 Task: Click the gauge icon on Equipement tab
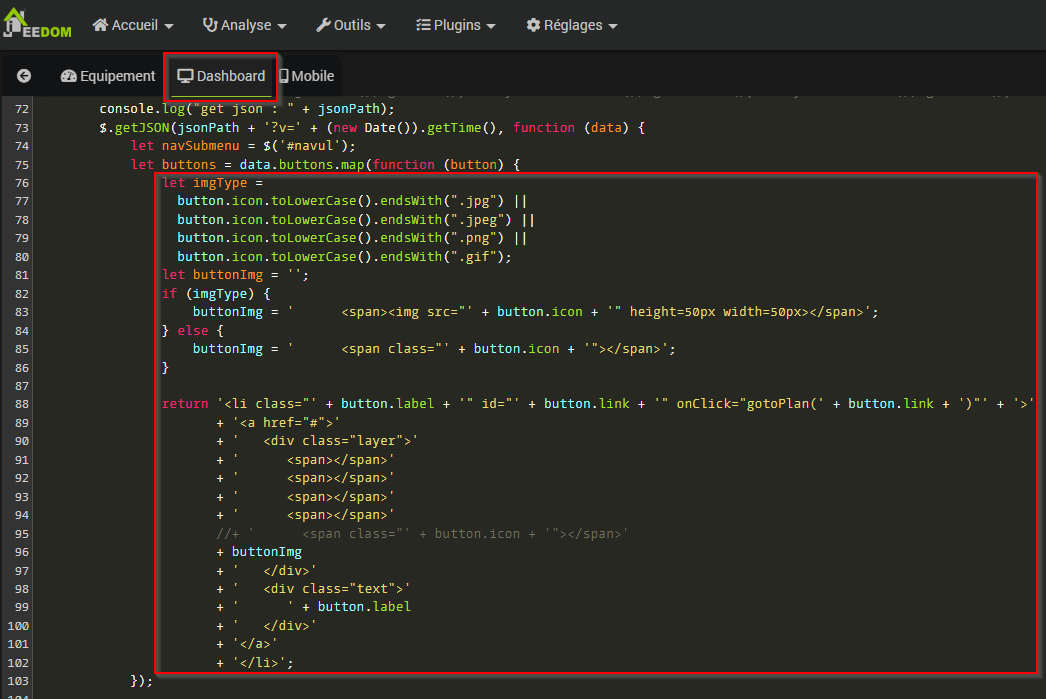click(x=69, y=76)
